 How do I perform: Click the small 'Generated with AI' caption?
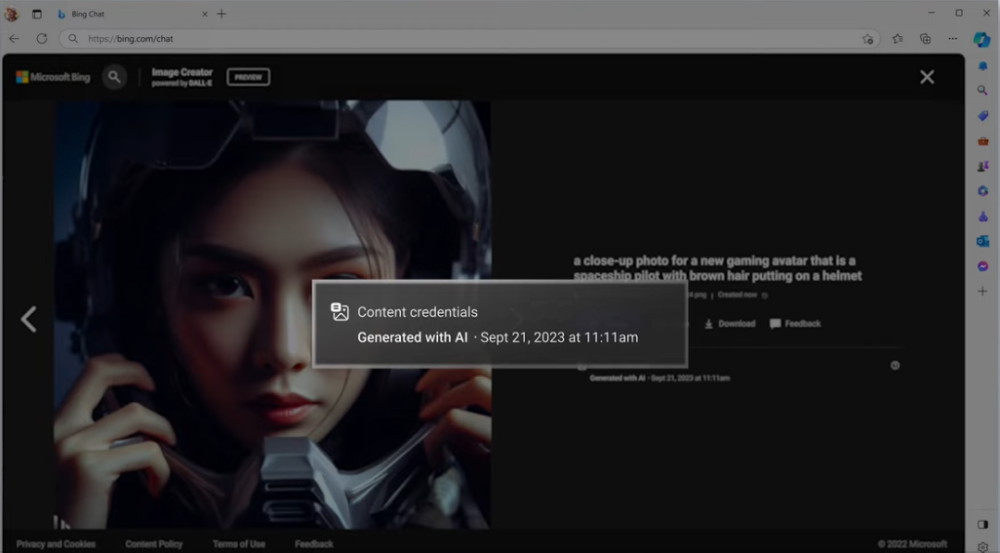(659, 378)
